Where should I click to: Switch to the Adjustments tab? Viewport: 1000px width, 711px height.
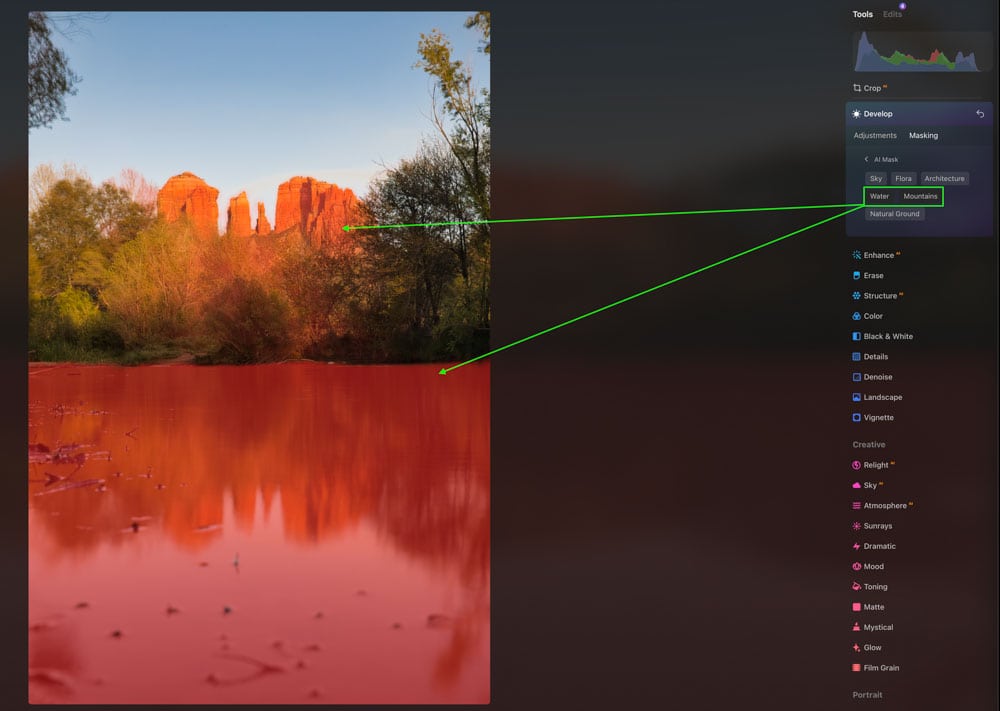875,135
